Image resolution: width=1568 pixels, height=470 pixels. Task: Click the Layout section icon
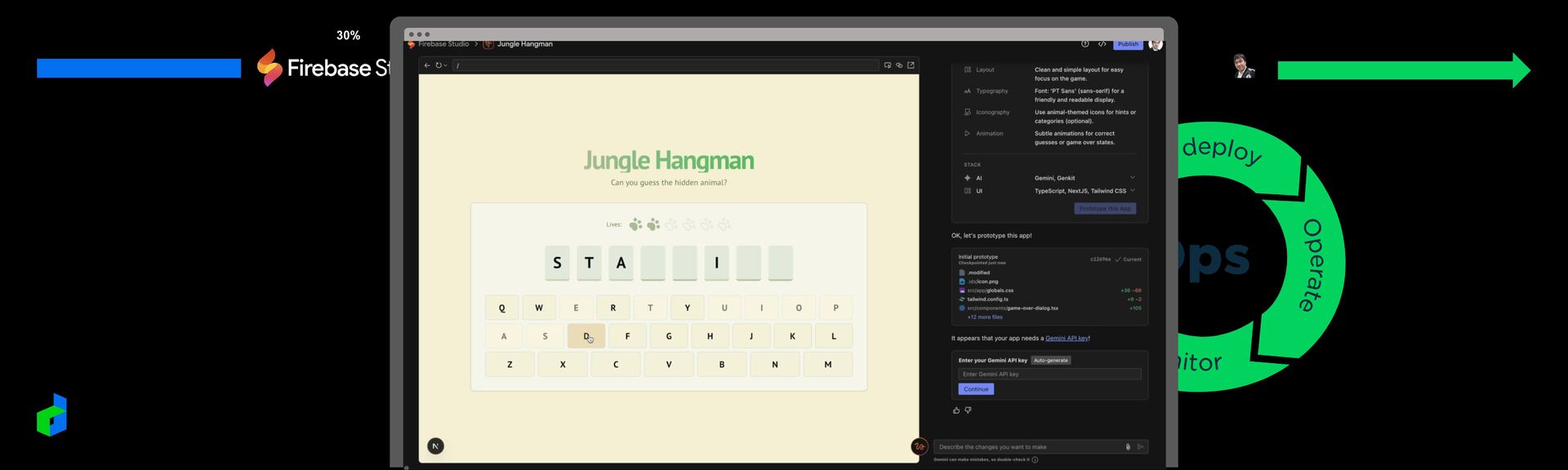[968, 70]
